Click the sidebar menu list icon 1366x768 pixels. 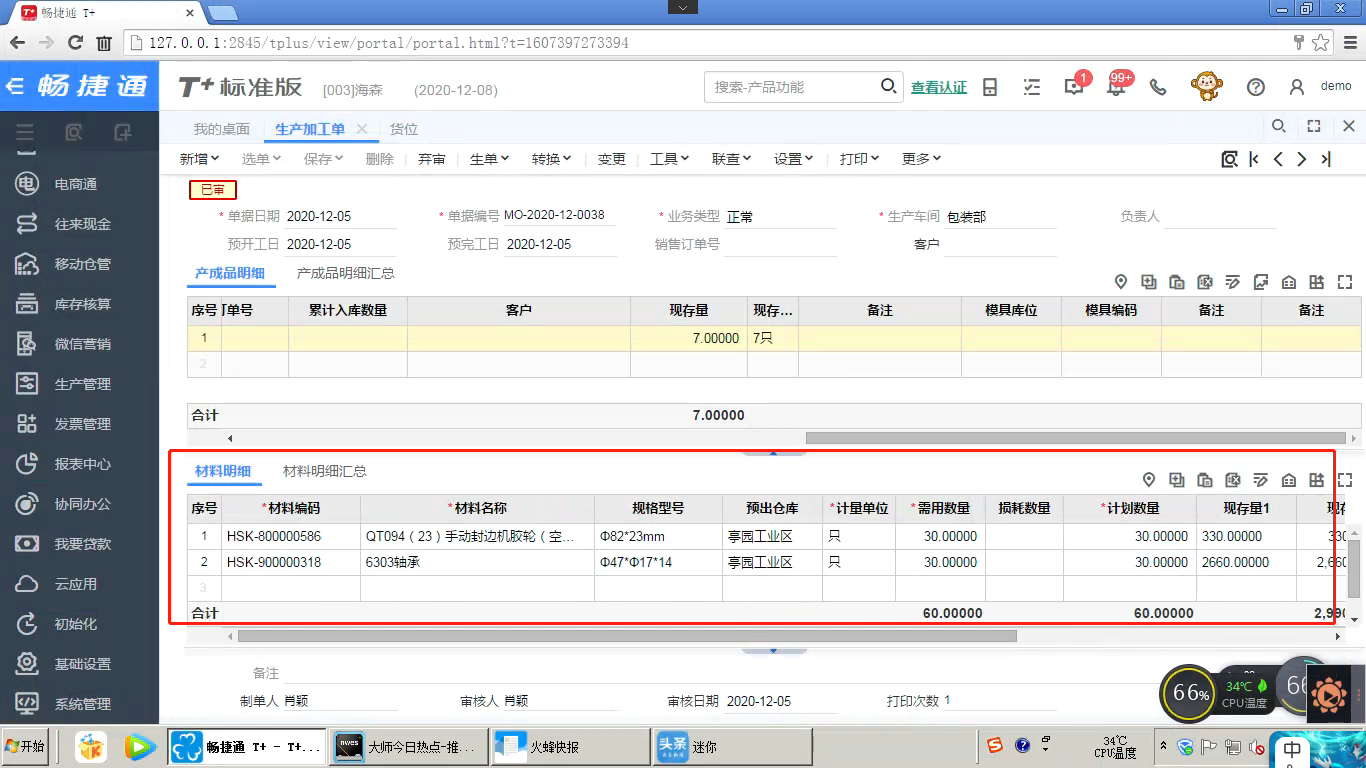(25, 132)
